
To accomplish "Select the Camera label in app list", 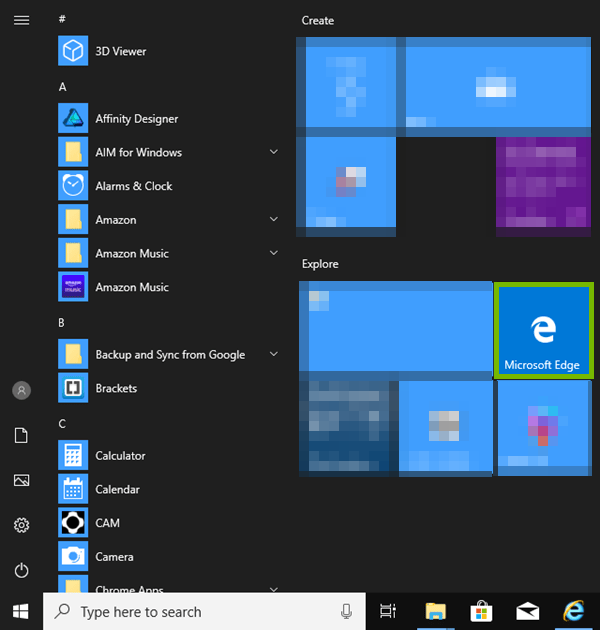I will 114,557.
